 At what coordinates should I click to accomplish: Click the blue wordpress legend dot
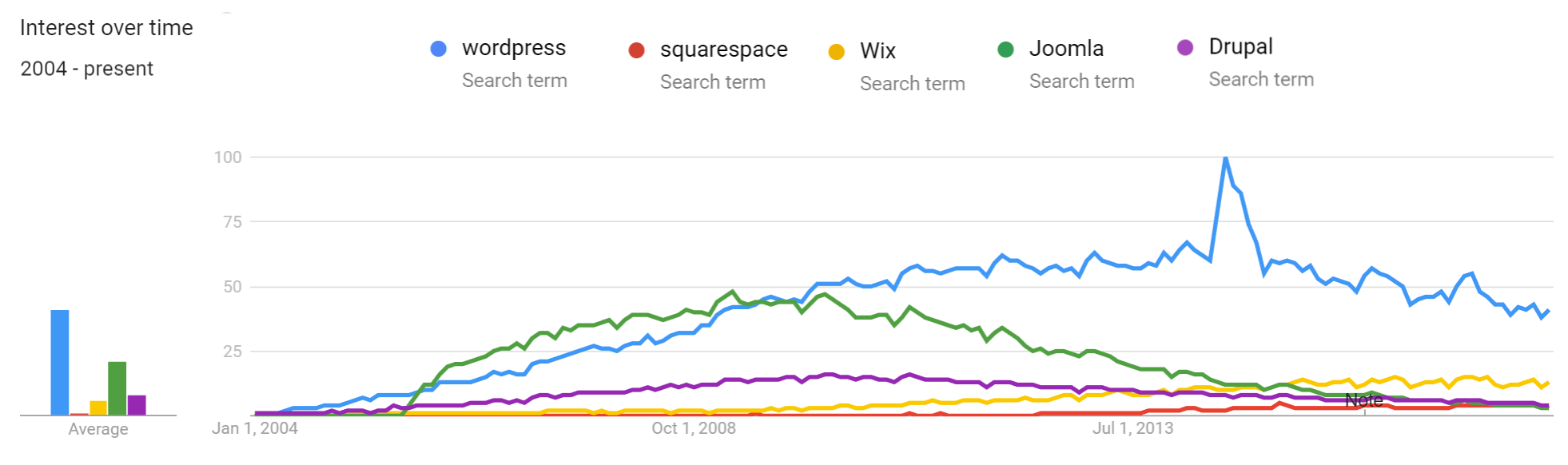pyautogui.click(x=438, y=49)
